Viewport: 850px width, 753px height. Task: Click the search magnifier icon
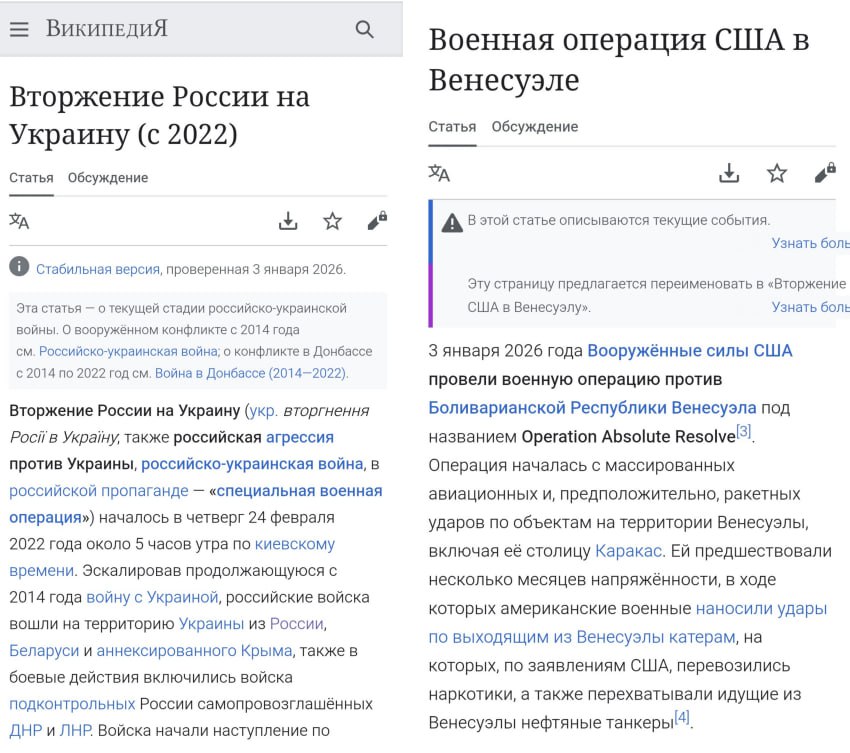click(x=364, y=29)
